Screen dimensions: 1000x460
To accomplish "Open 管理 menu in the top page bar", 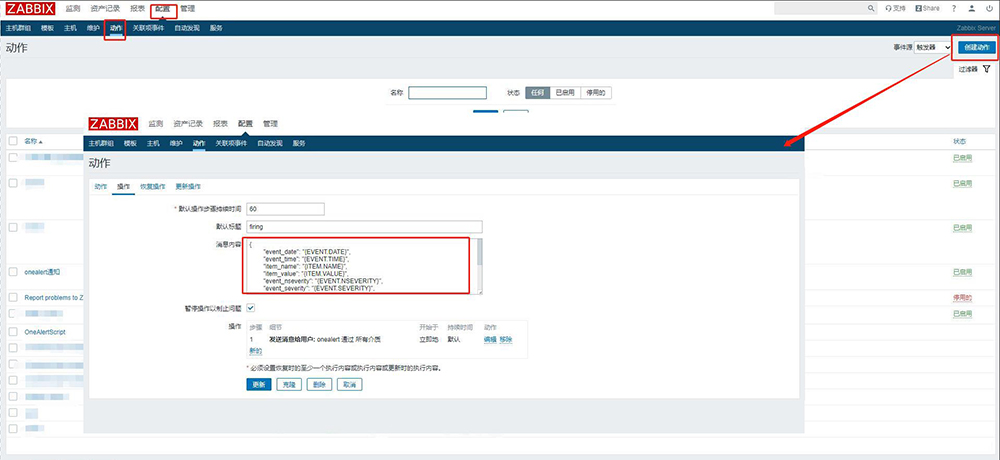I will click(188, 9).
